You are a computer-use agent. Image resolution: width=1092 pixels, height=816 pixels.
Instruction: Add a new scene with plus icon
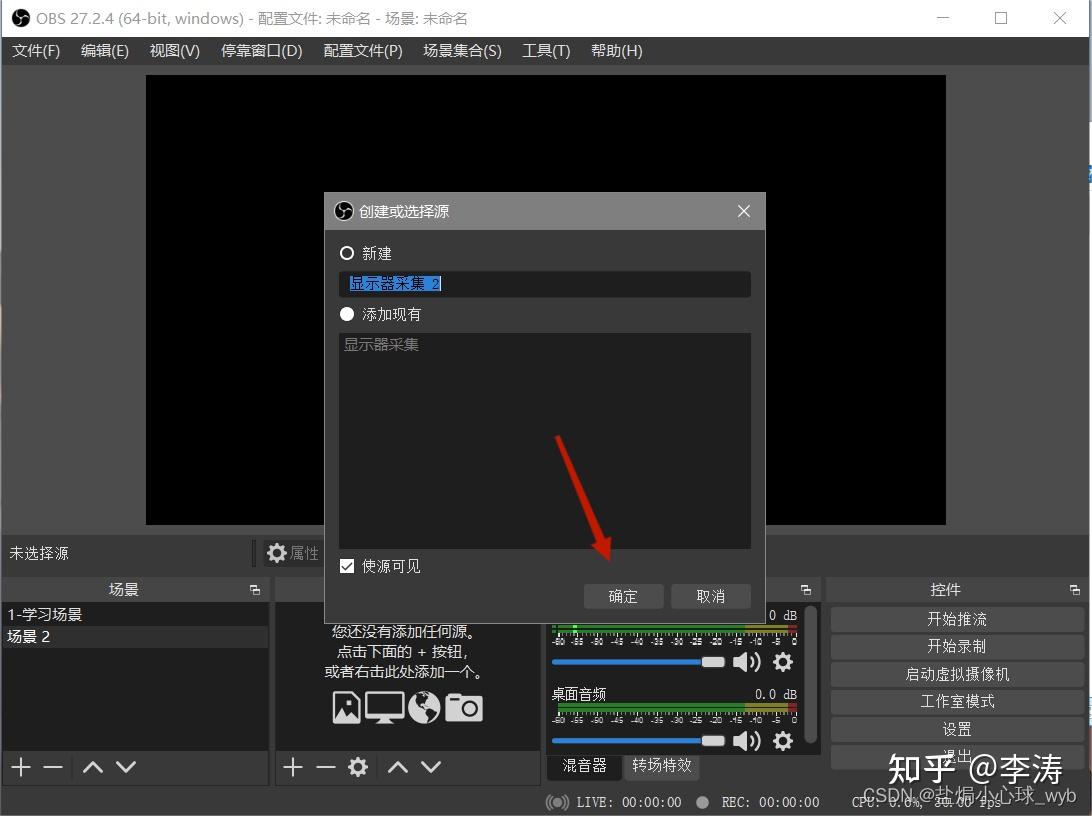[21, 767]
